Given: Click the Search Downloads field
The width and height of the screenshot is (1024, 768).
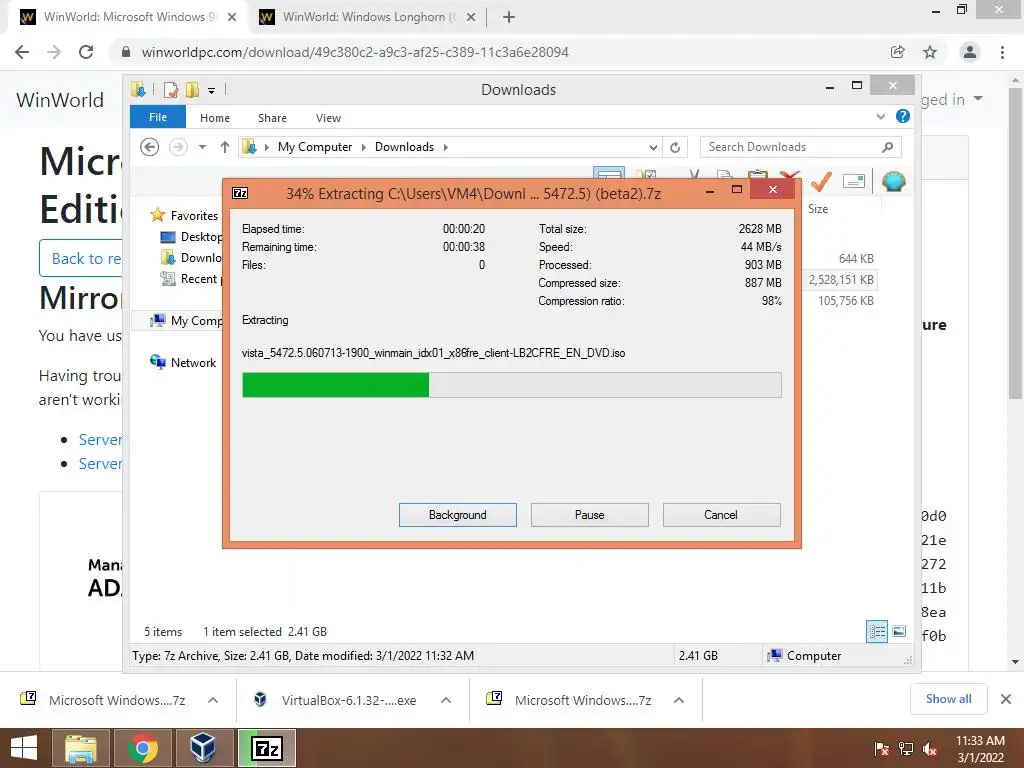Looking at the screenshot, I should (801, 147).
